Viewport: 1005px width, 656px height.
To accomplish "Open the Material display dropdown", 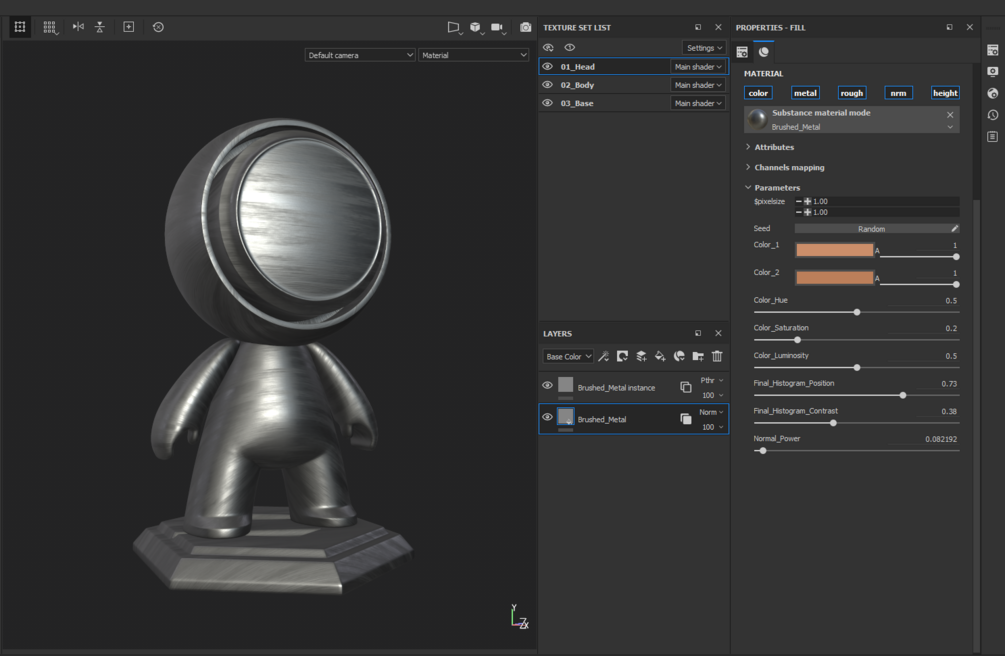I will tap(474, 55).
